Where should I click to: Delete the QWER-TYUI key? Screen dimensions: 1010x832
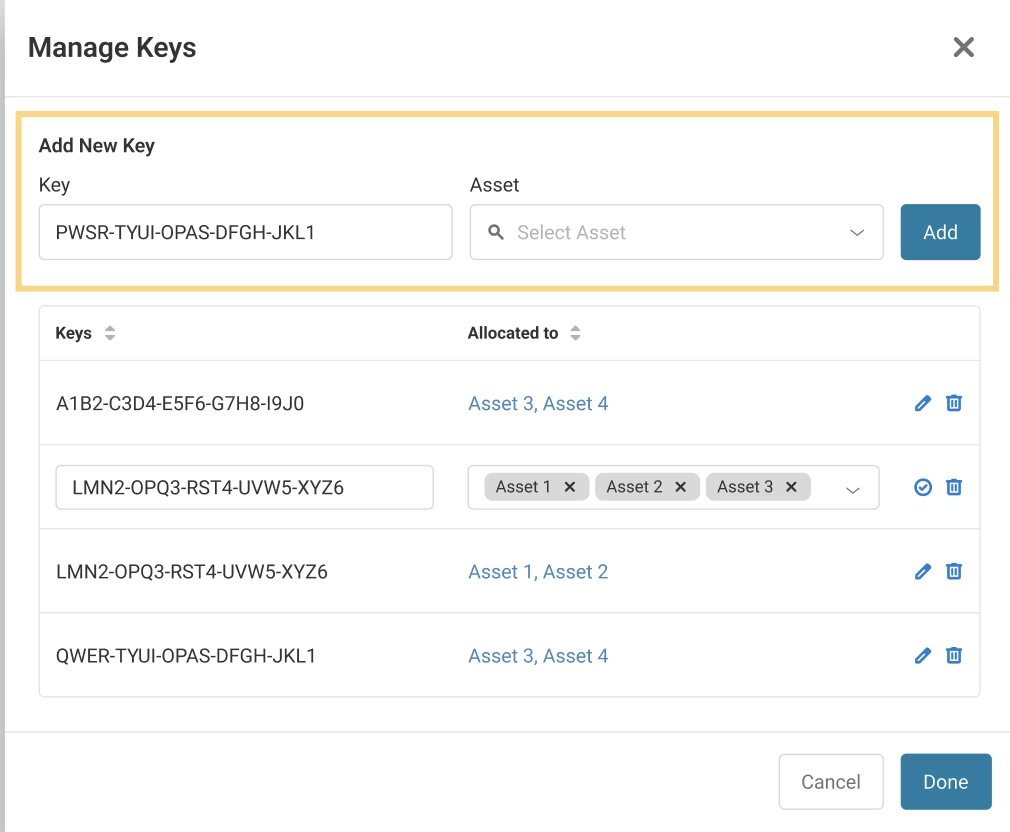tap(954, 655)
